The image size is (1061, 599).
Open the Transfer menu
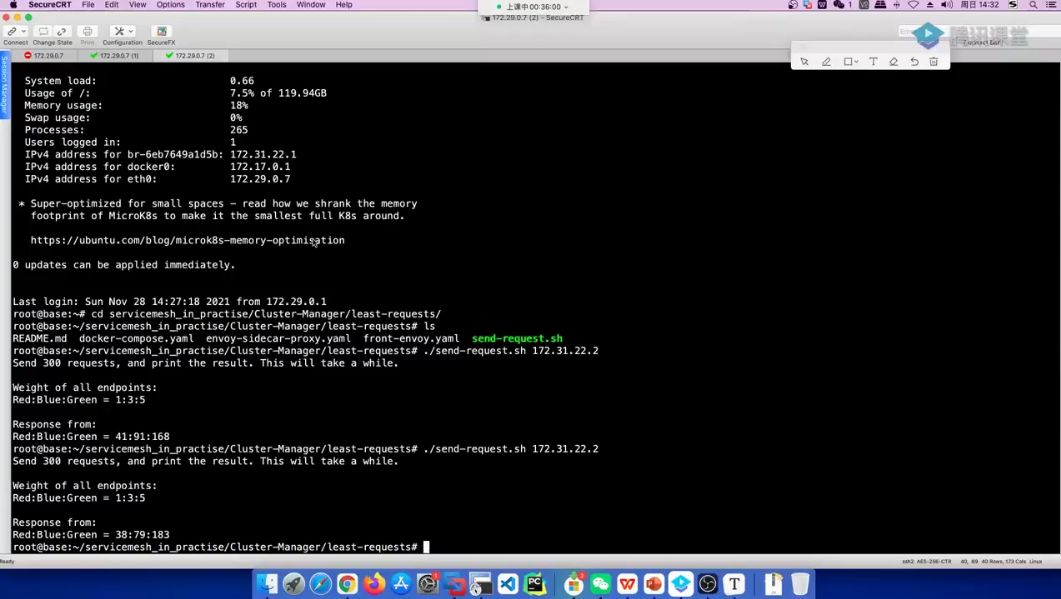pyautogui.click(x=210, y=5)
